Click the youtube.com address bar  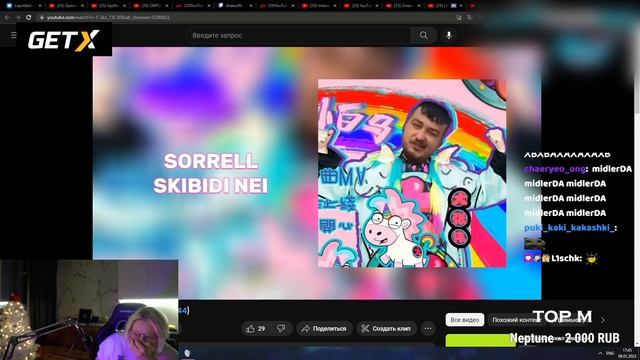(245, 18)
